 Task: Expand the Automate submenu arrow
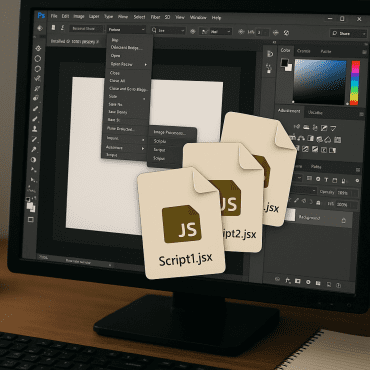(x=143, y=148)
